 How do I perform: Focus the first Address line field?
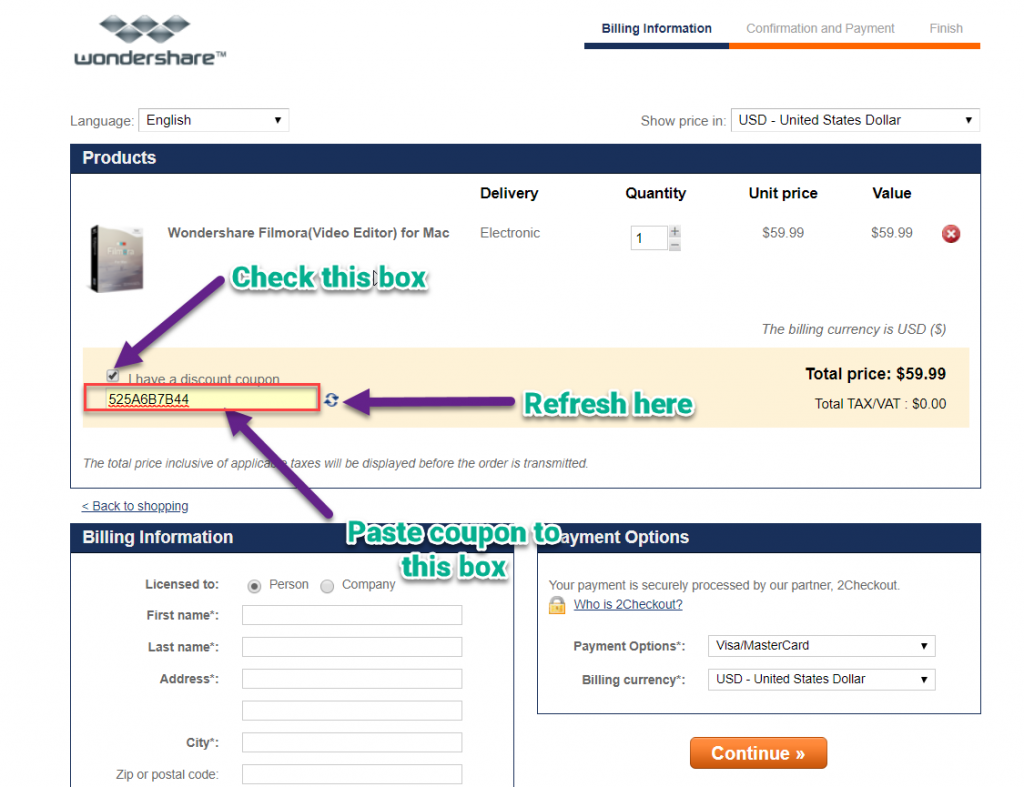pyautogui.click(x=352, y=679)
